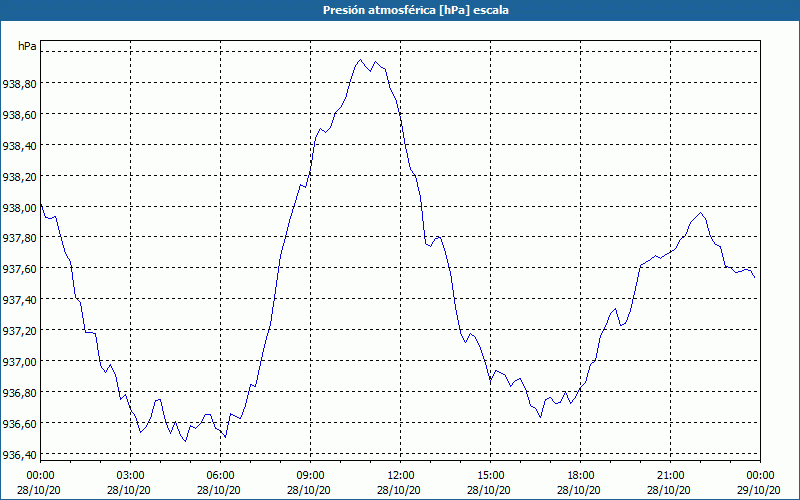Click the 03:00 time axis label

pos(131,476)
